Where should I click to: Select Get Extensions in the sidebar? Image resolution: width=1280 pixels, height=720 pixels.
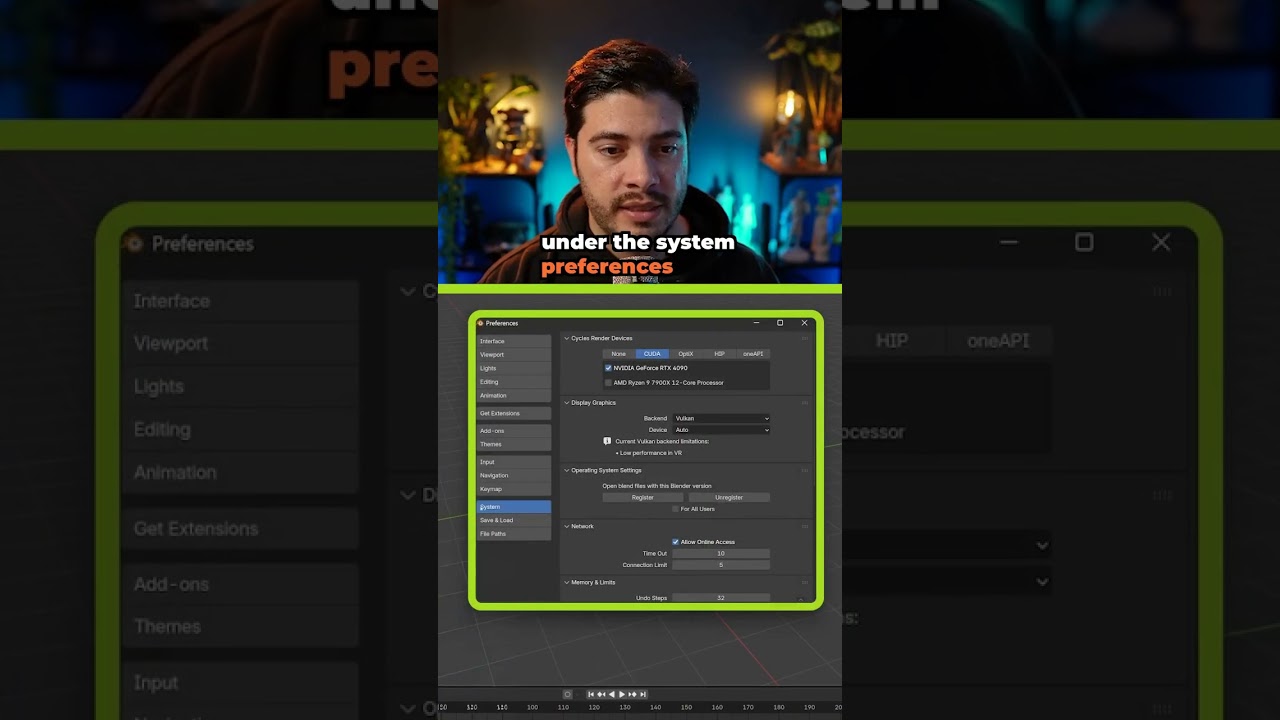pyautogui.click(x=514, y=413)
